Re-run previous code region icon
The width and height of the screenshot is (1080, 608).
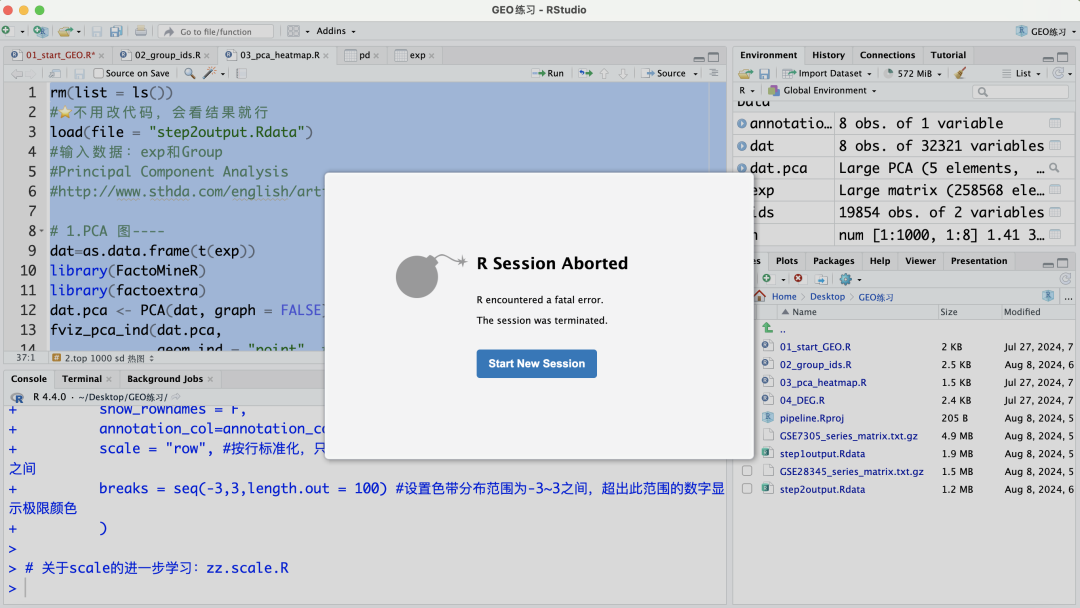point(585,73)
